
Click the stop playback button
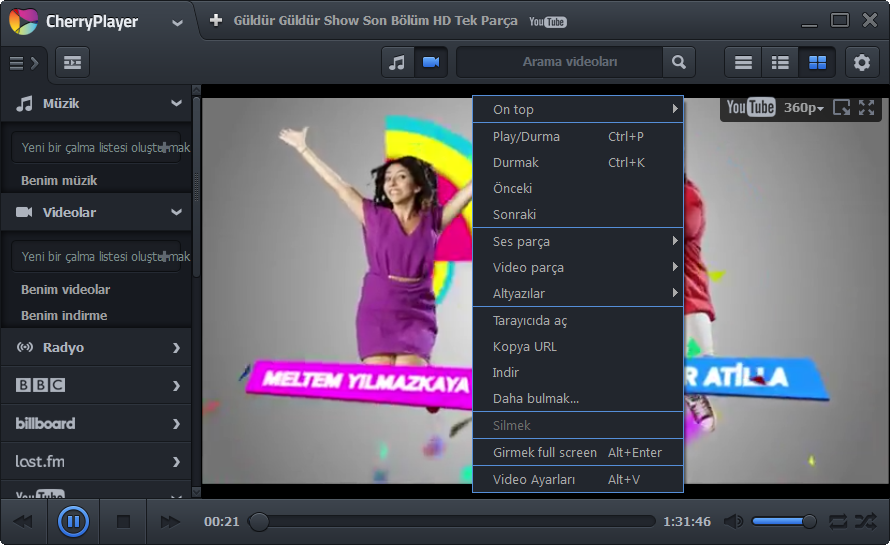[123, 521]
